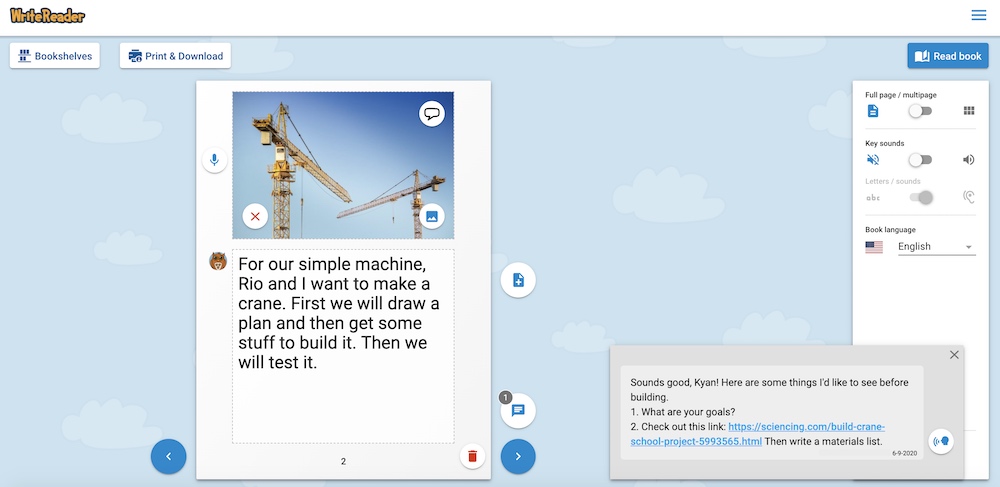Click the student avatar icon
Viewport: 1000px width, 487px height.
tap(218, 261)
